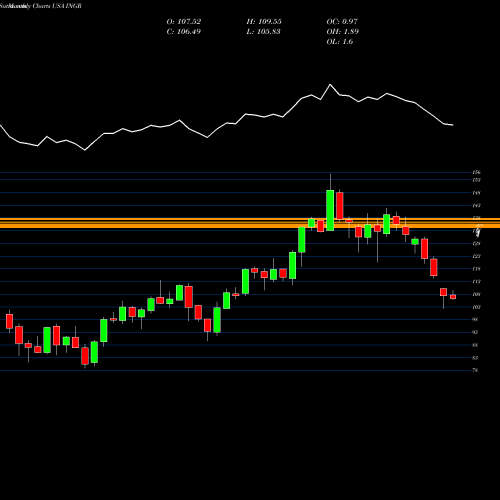
Task: Click the 113 price axis label
Action: pos(476,282)
